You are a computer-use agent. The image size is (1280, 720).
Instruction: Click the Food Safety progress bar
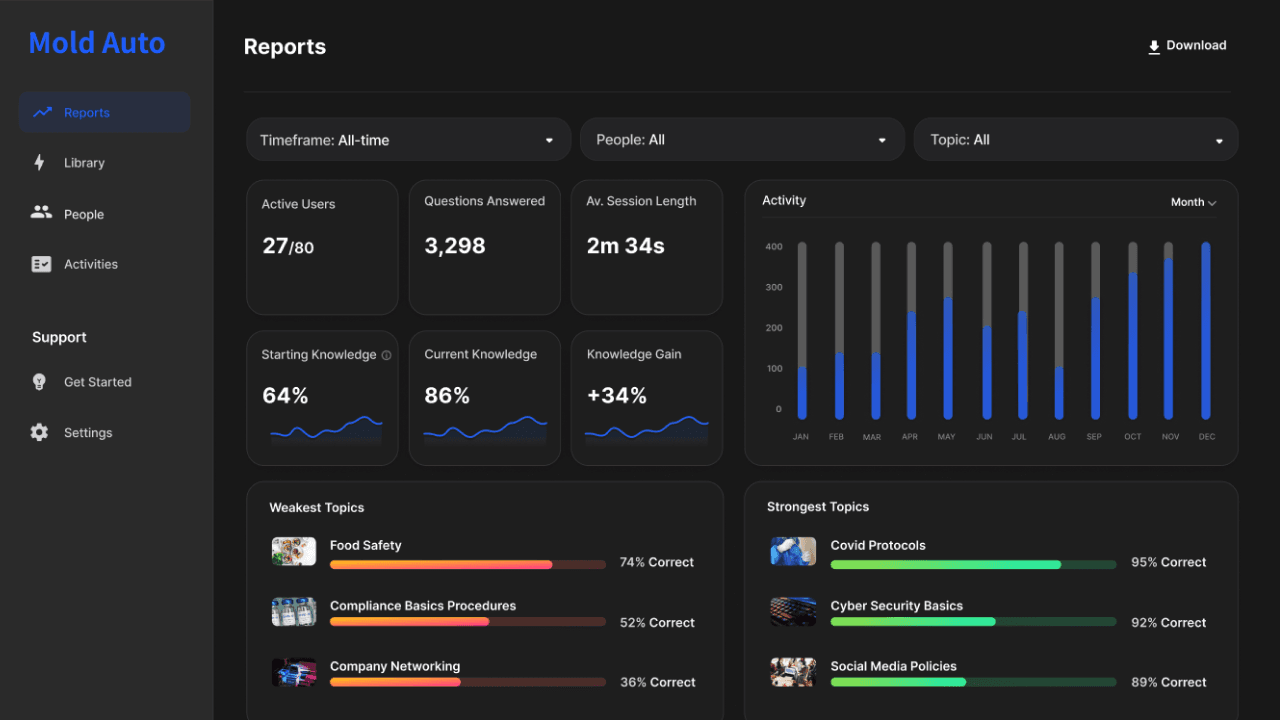click(467, 565)
